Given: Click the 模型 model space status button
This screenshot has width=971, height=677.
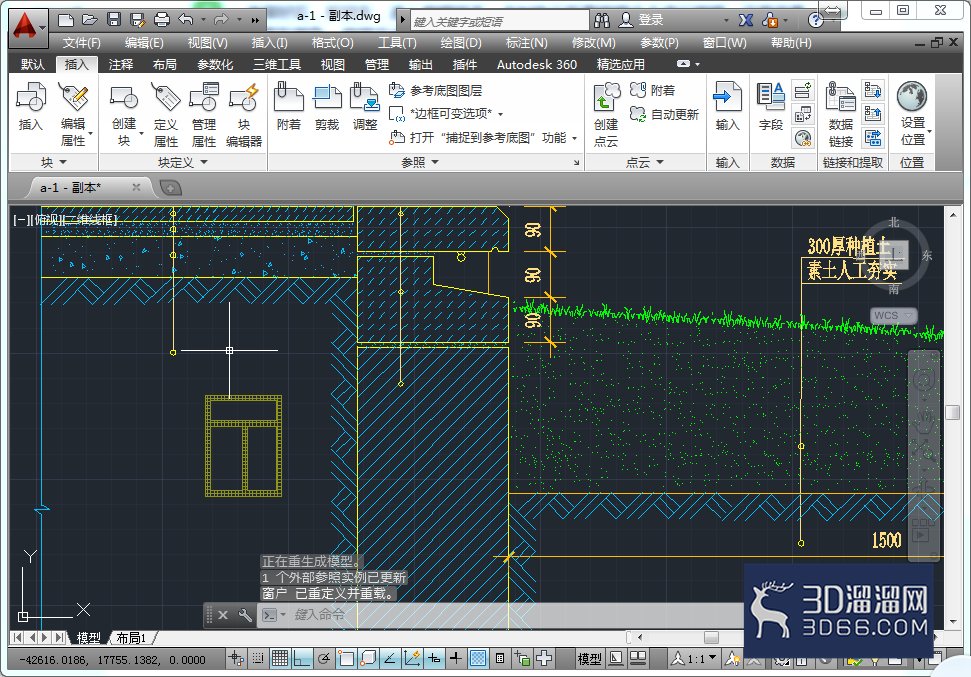Looking at the screenshot, I should point(589,658).
